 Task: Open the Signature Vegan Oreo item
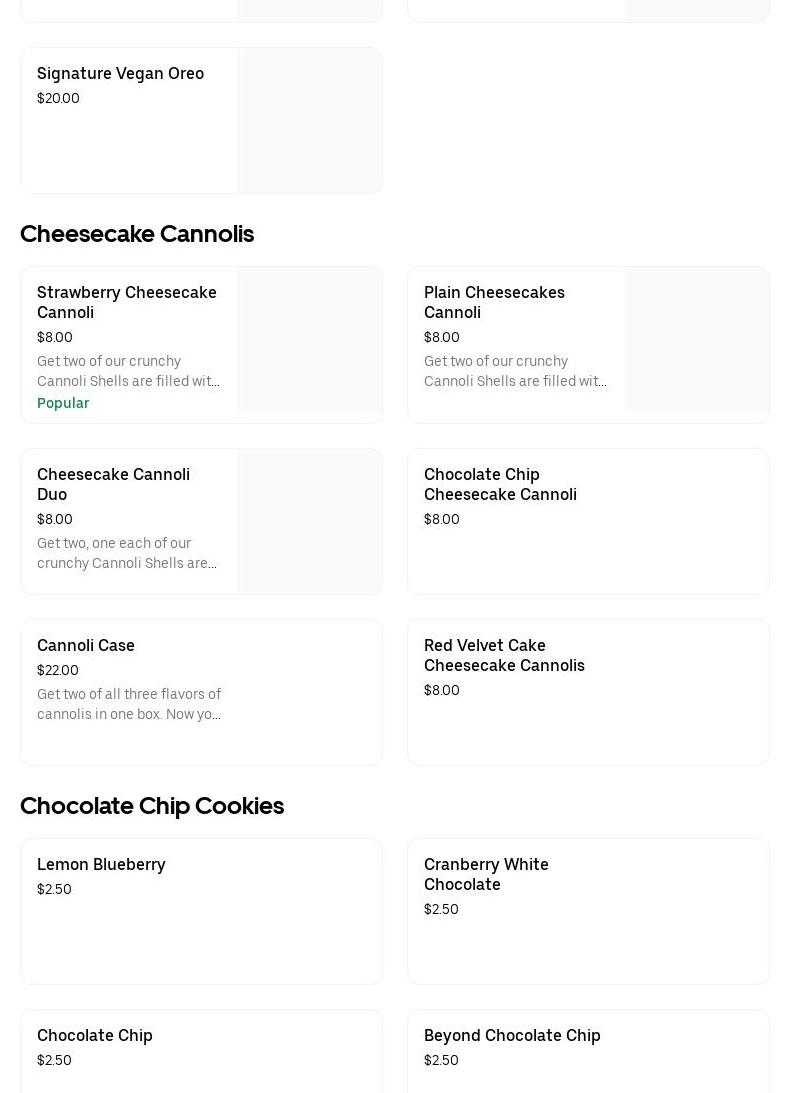coord(120,74)
